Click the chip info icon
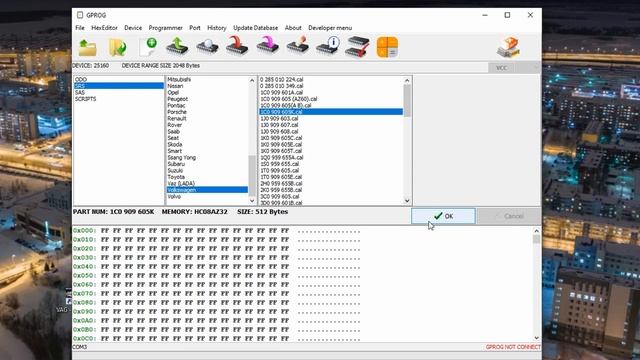Viewport: 640px width, 360px height. pyautogui.click(x=328, y=46)
